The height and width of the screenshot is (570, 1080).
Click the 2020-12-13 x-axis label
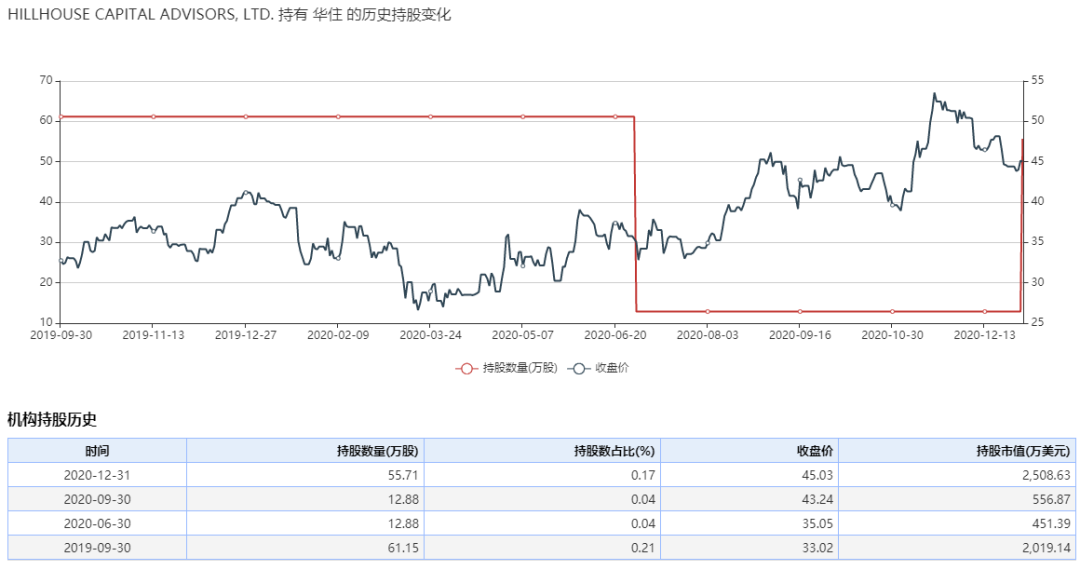tap(984, 335)
